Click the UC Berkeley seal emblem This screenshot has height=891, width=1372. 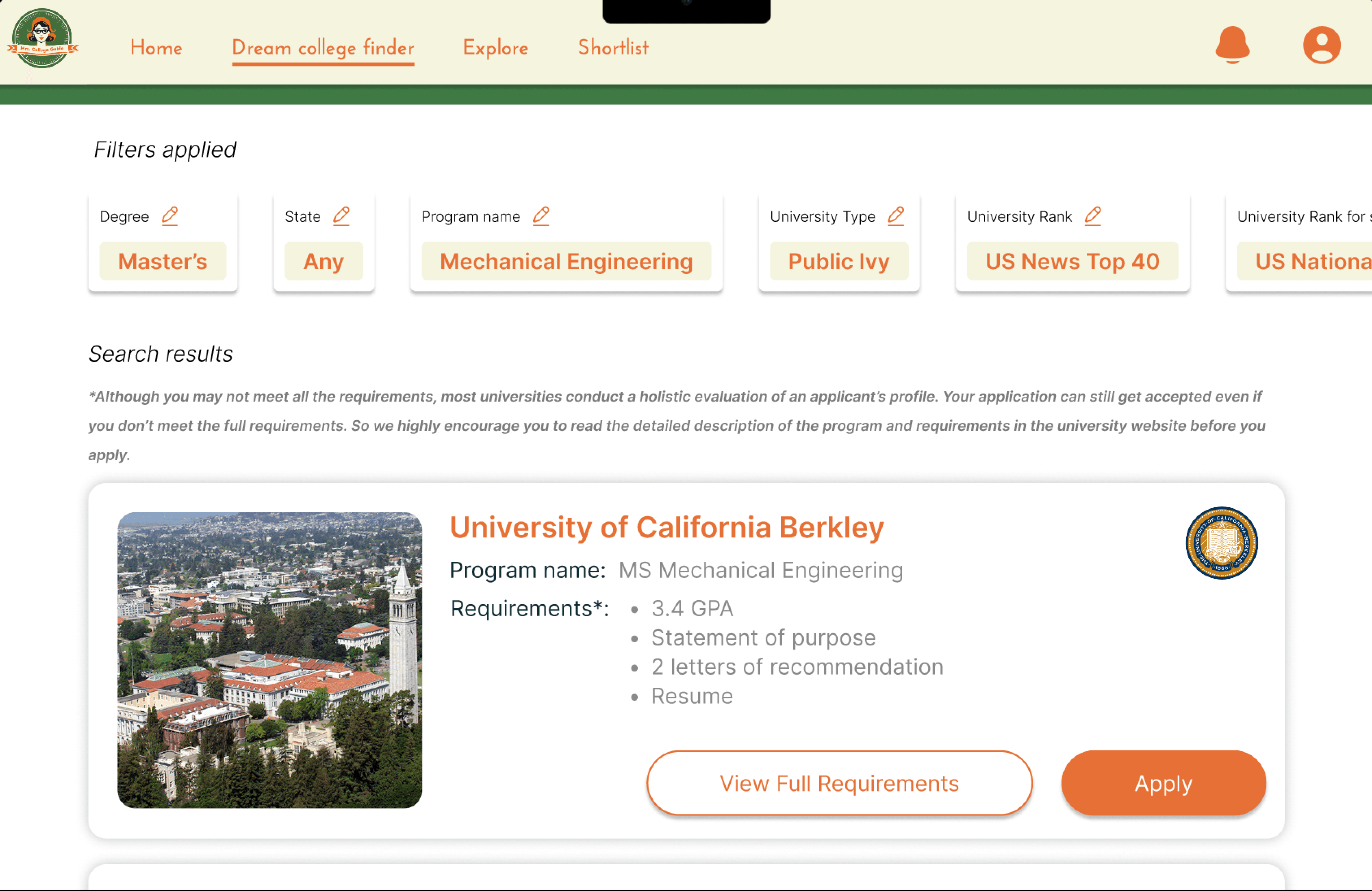pos(1222,543)
